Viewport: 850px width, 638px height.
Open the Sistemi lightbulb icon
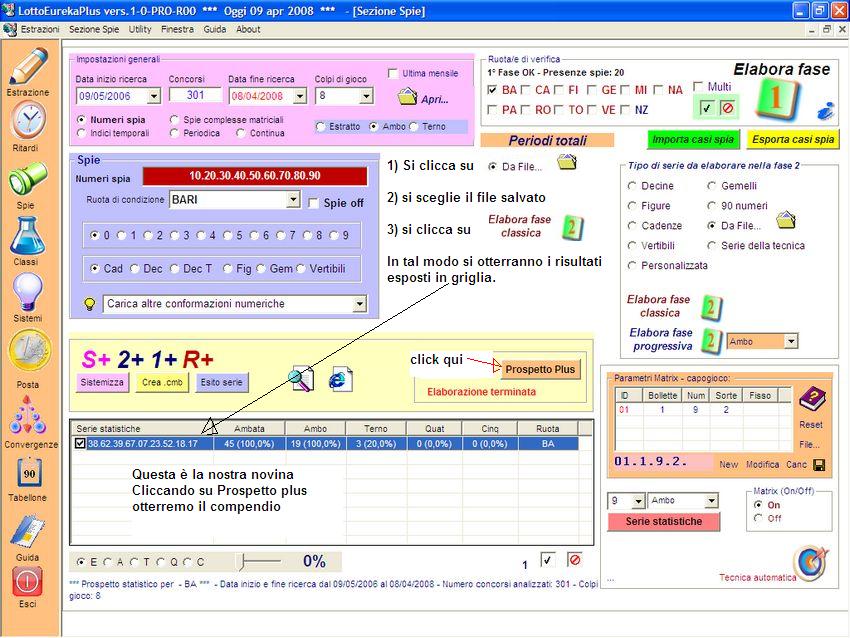[27, 292]
